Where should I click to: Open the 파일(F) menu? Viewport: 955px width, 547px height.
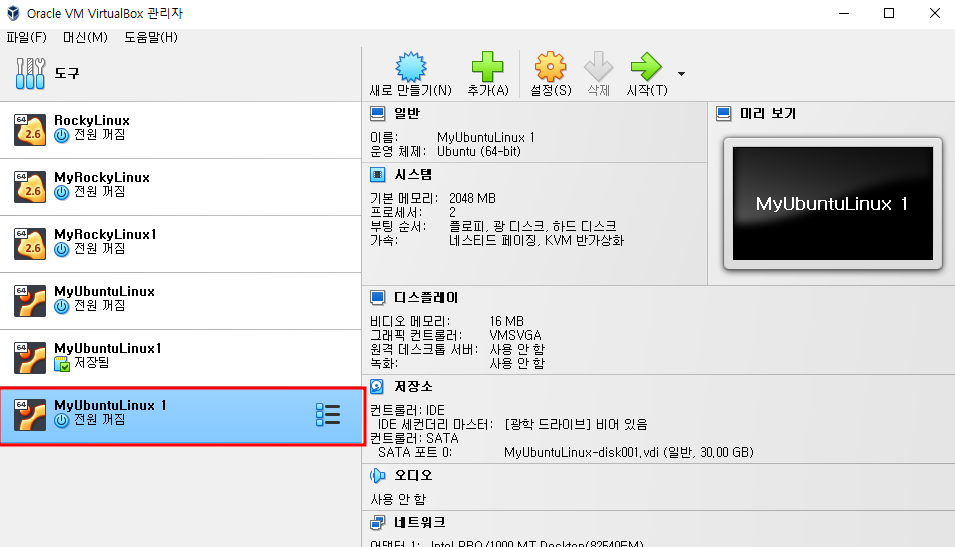point(26,37)
